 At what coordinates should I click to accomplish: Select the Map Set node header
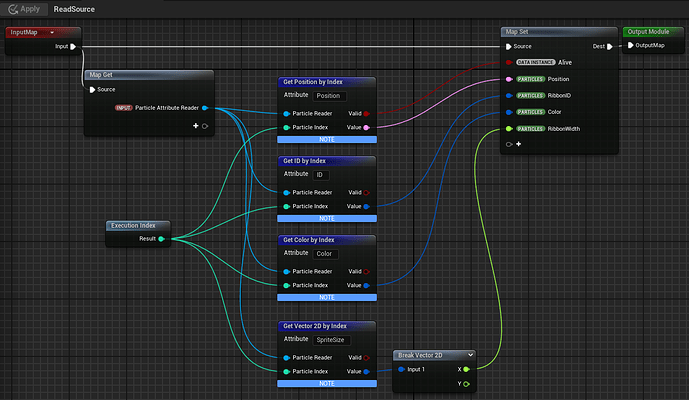(559, 32)
